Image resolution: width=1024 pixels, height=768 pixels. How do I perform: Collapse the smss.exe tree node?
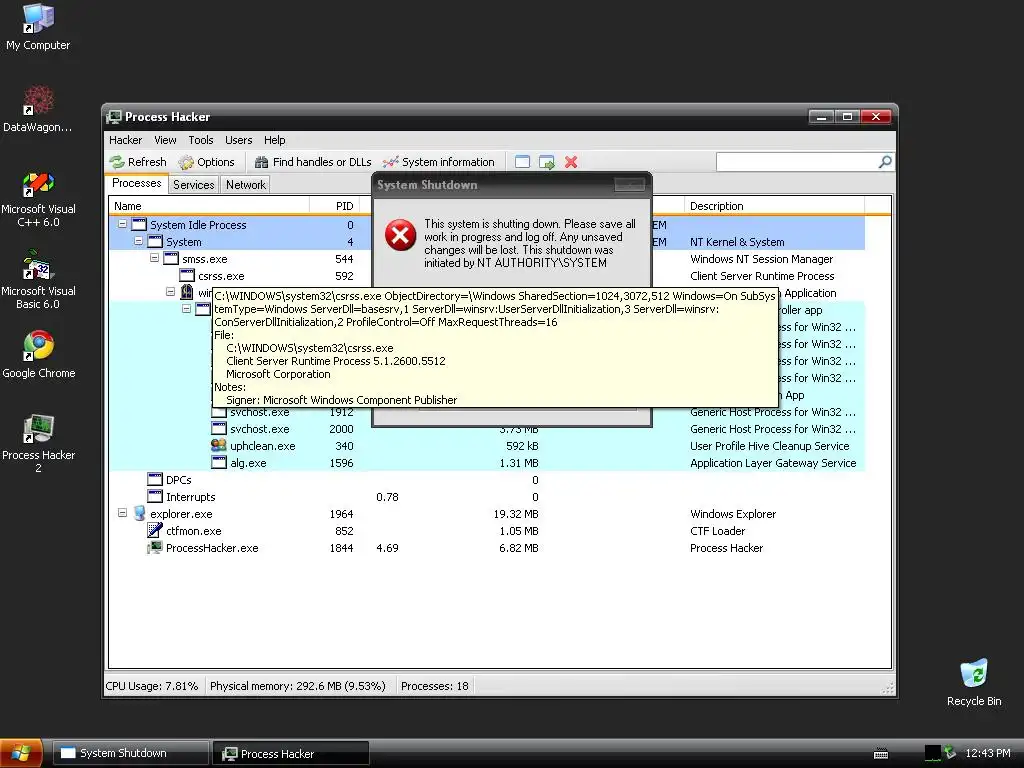pos(154,258)
